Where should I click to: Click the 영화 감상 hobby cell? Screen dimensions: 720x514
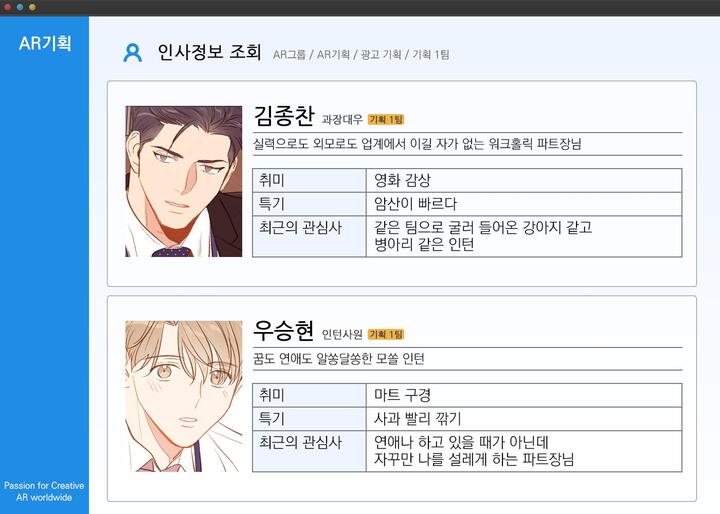click(524, 181)
